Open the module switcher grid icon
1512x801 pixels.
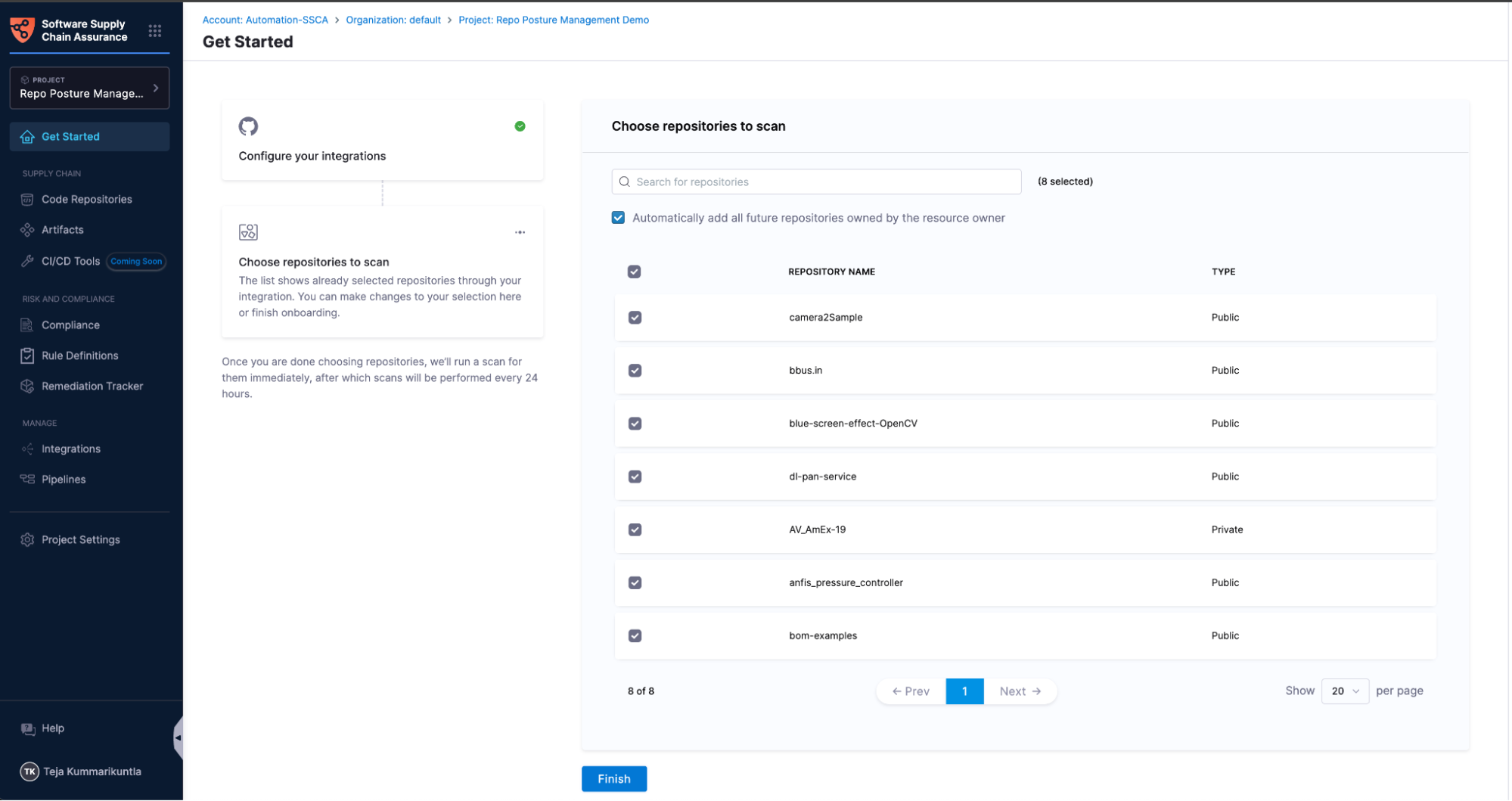155,31
